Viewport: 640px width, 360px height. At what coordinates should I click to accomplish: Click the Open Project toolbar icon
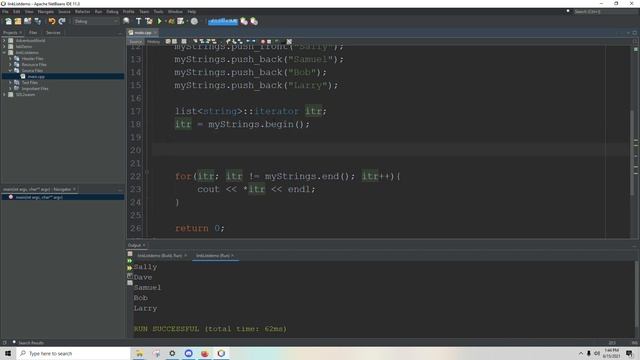pyautogui.click(x=28, y=21)
